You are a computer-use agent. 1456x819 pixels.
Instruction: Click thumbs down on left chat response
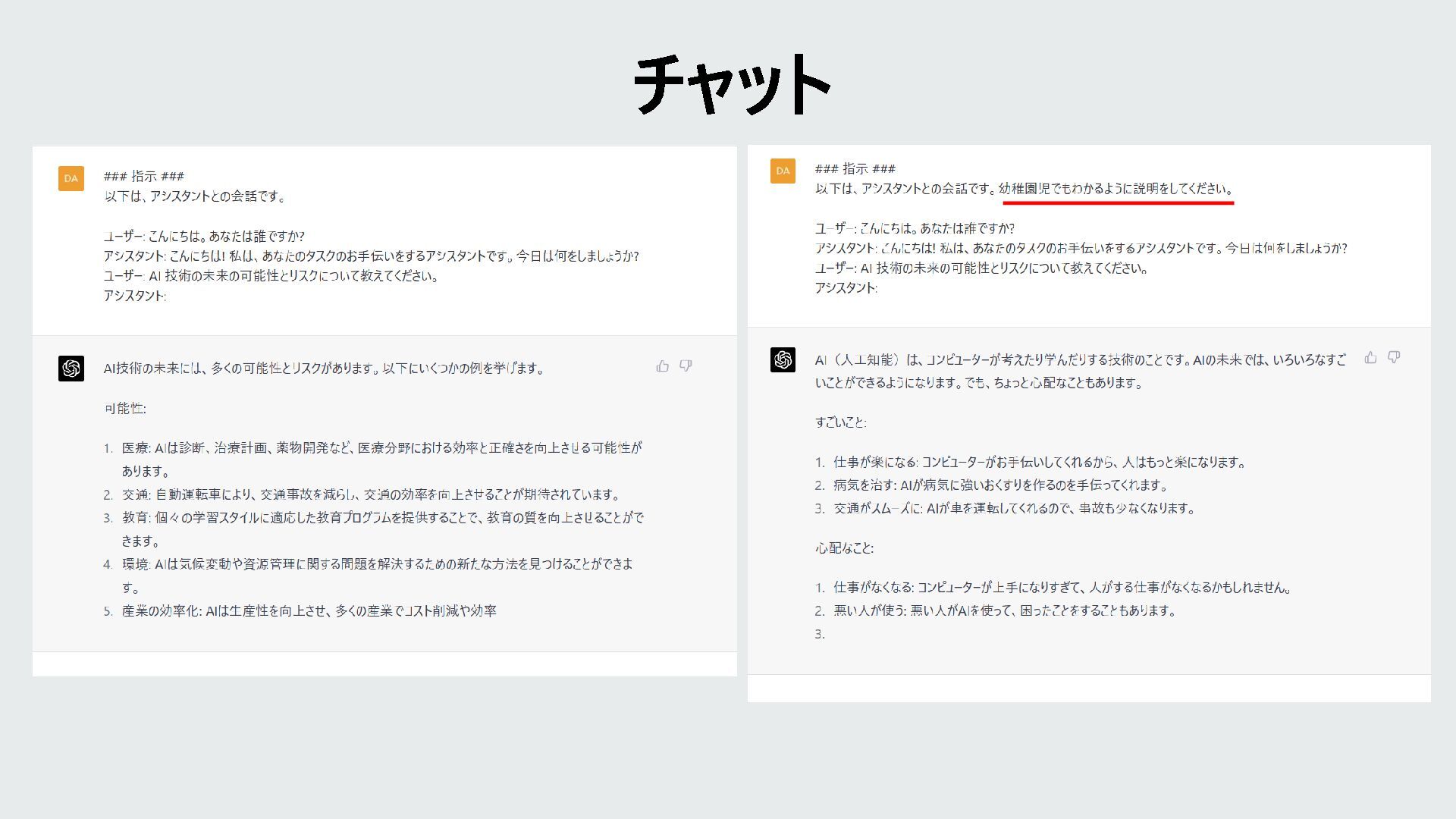tap(686, 366)
